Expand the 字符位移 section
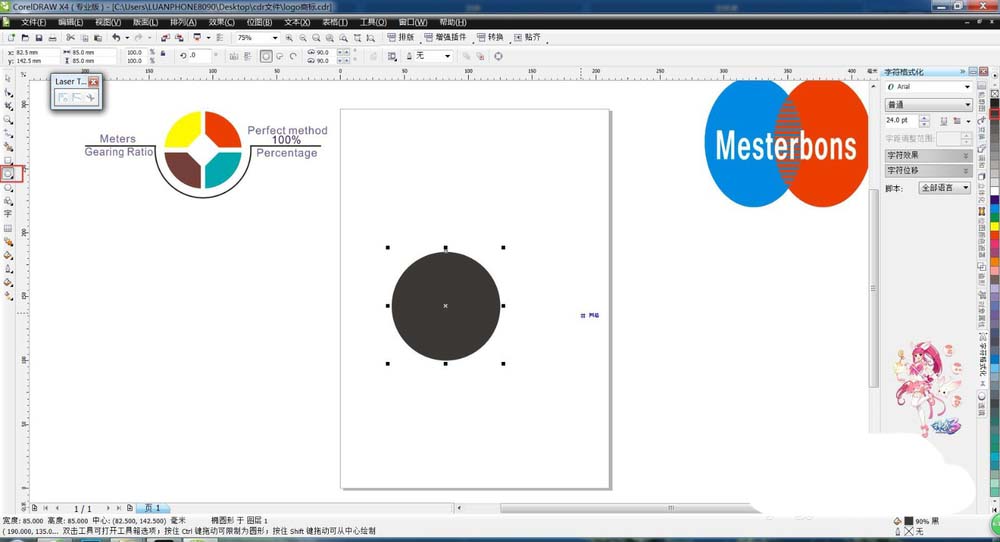 pos(929,171)
